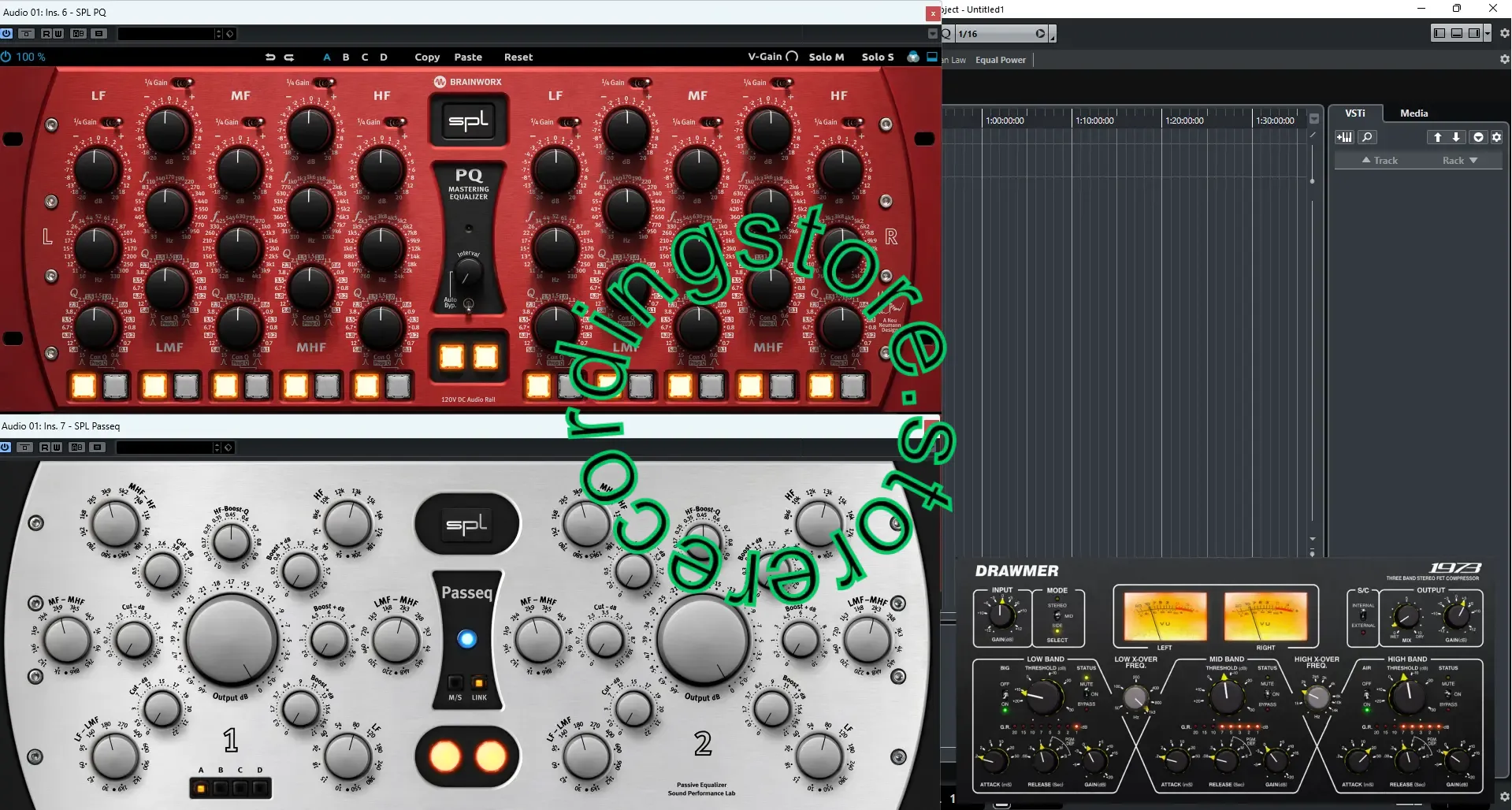The image size is (1512, 810).
Task: Select Passeq setting slot A
Action: (x=201, y=787)
